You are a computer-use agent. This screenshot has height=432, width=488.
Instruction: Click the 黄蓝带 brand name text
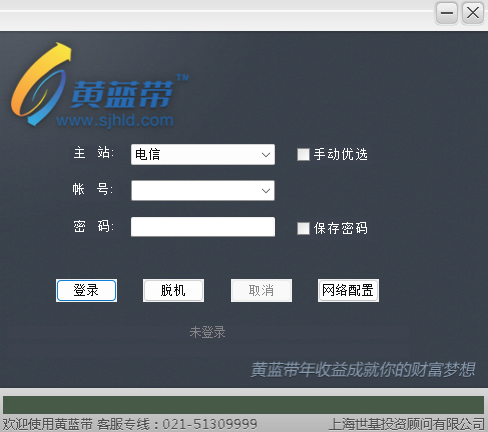point(122,95)
